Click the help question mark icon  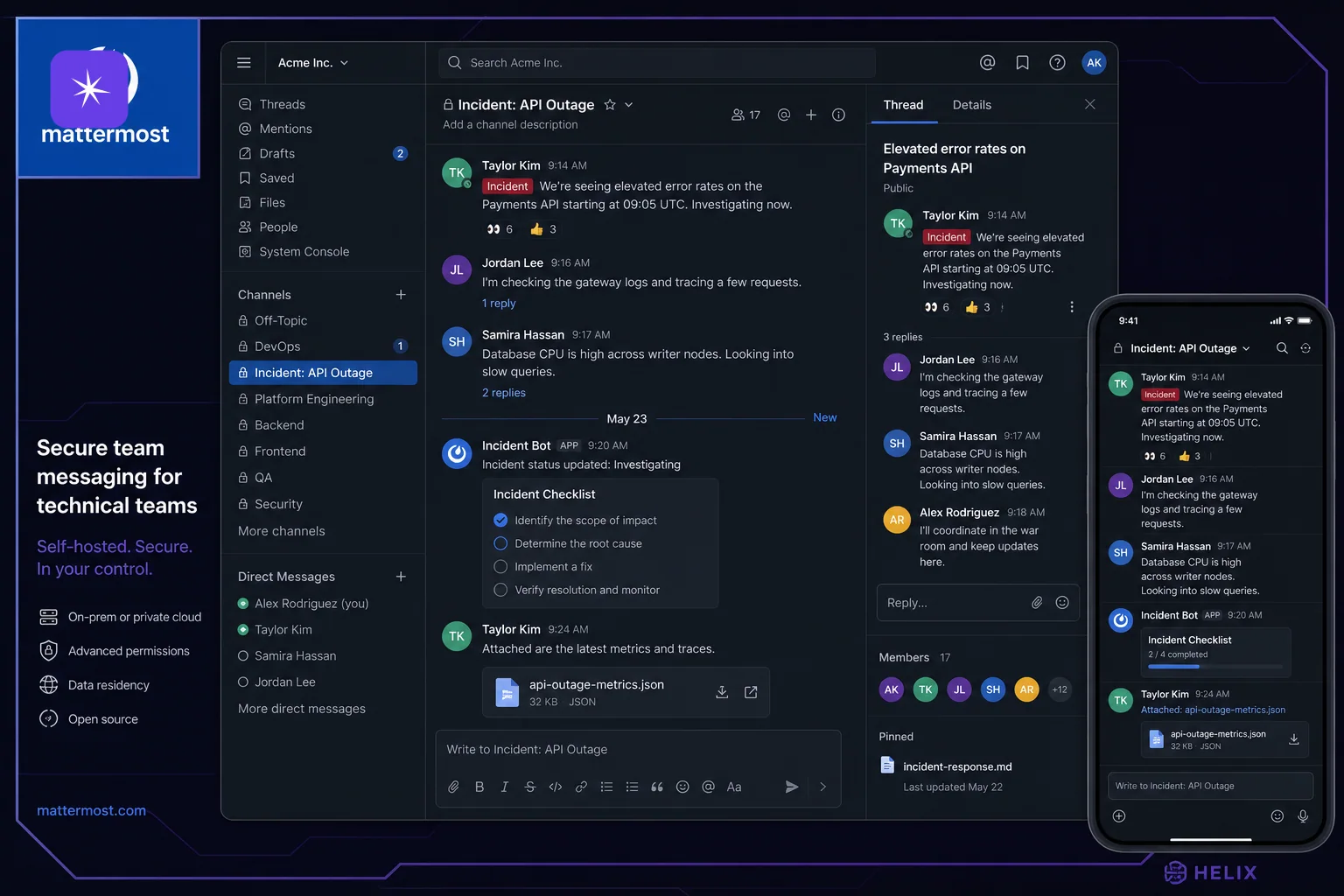tap(1057, 63)
